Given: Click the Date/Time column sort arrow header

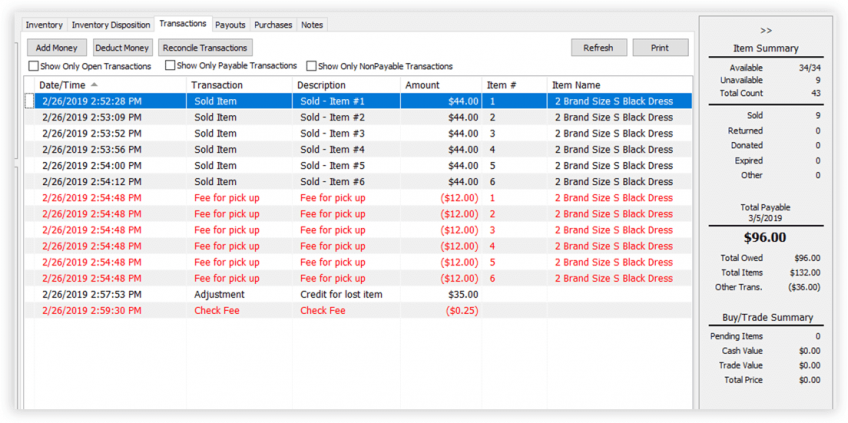Looking at the screenshot, I should coord(95,85).
